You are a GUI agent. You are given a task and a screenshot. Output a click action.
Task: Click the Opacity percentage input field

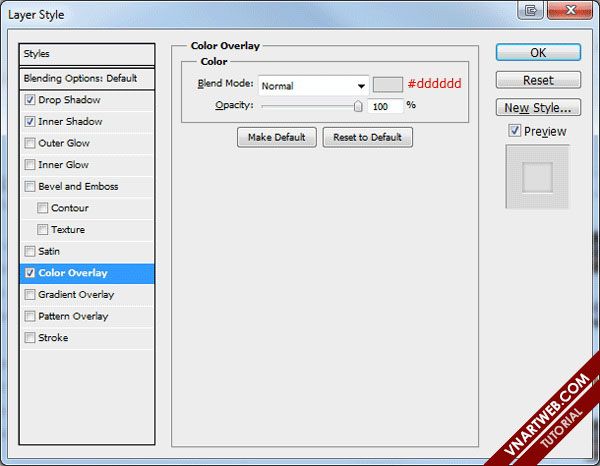385,105
